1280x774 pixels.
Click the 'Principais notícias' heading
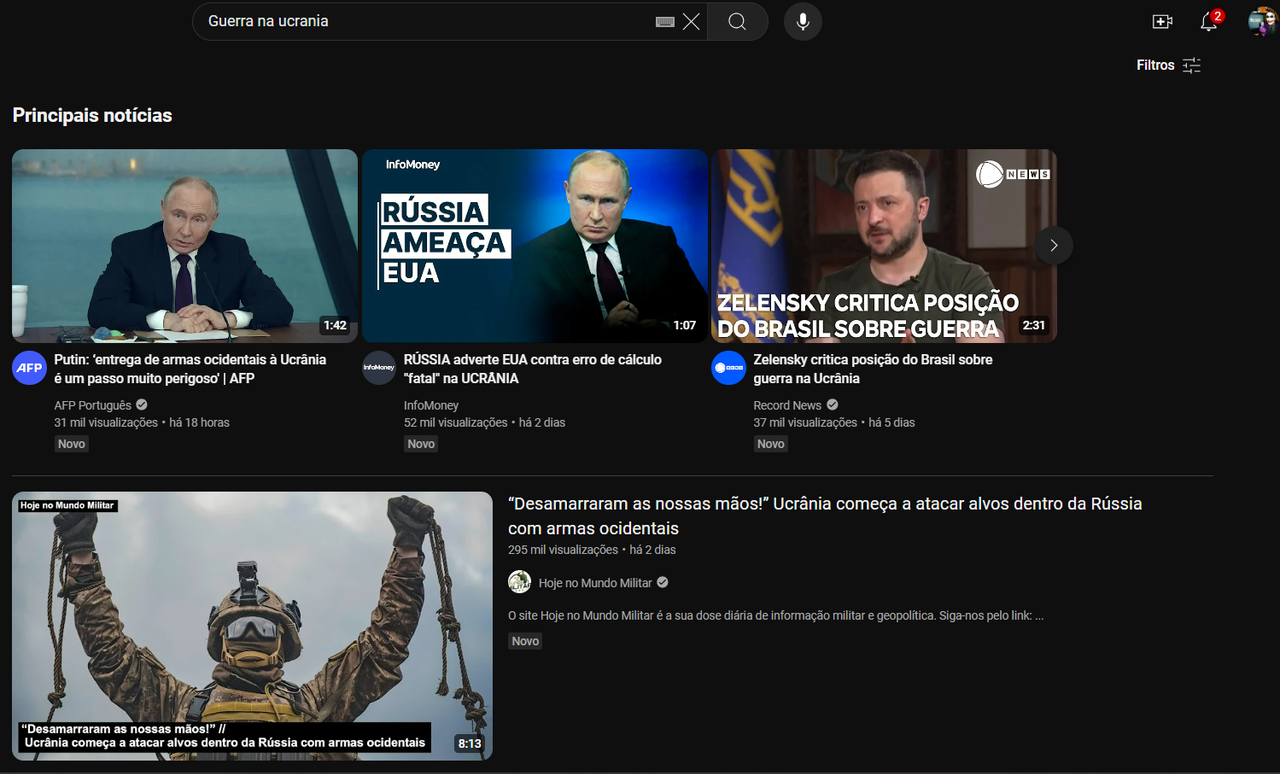(92, 115)
